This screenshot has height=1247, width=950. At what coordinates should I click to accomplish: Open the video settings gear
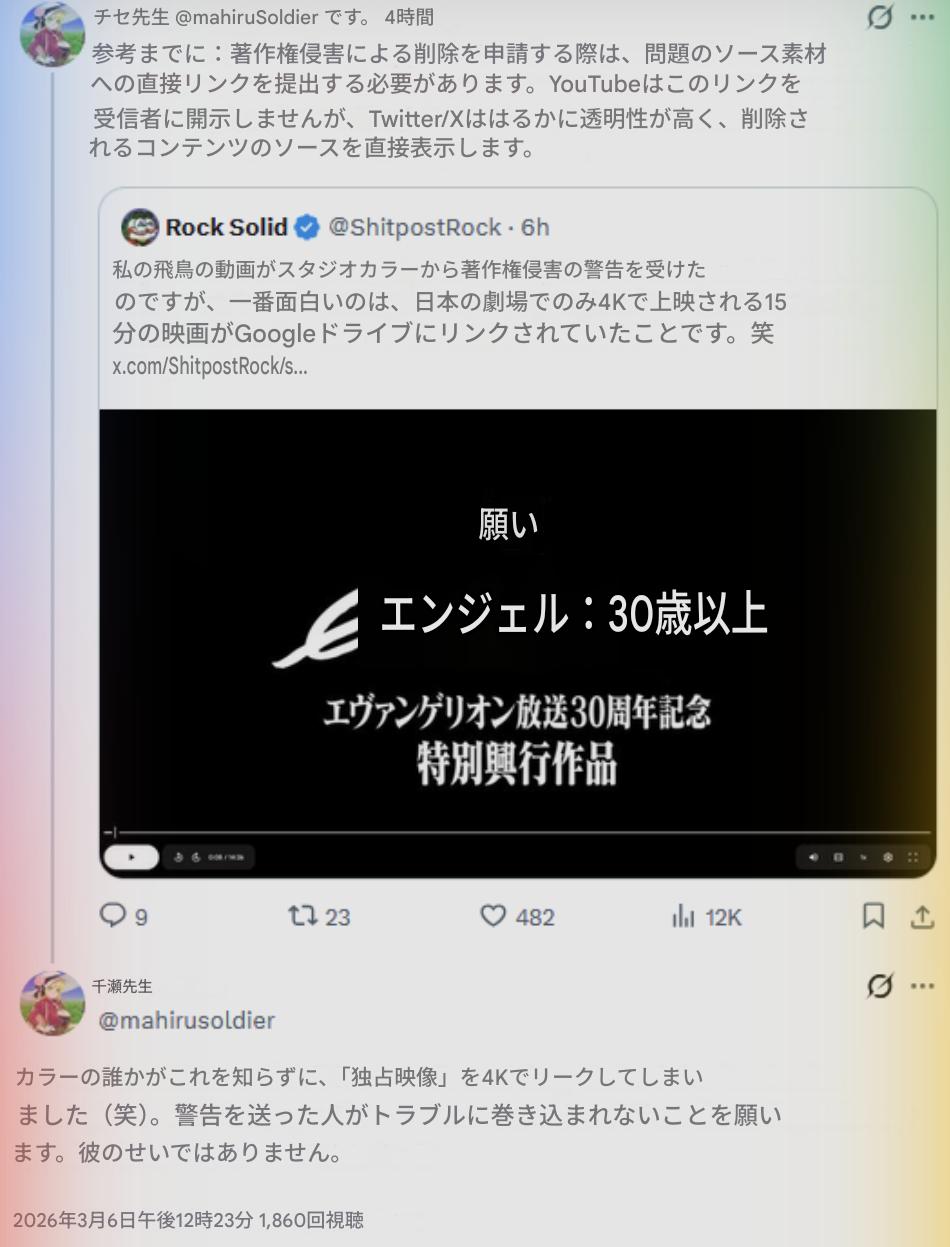[888, 857]
